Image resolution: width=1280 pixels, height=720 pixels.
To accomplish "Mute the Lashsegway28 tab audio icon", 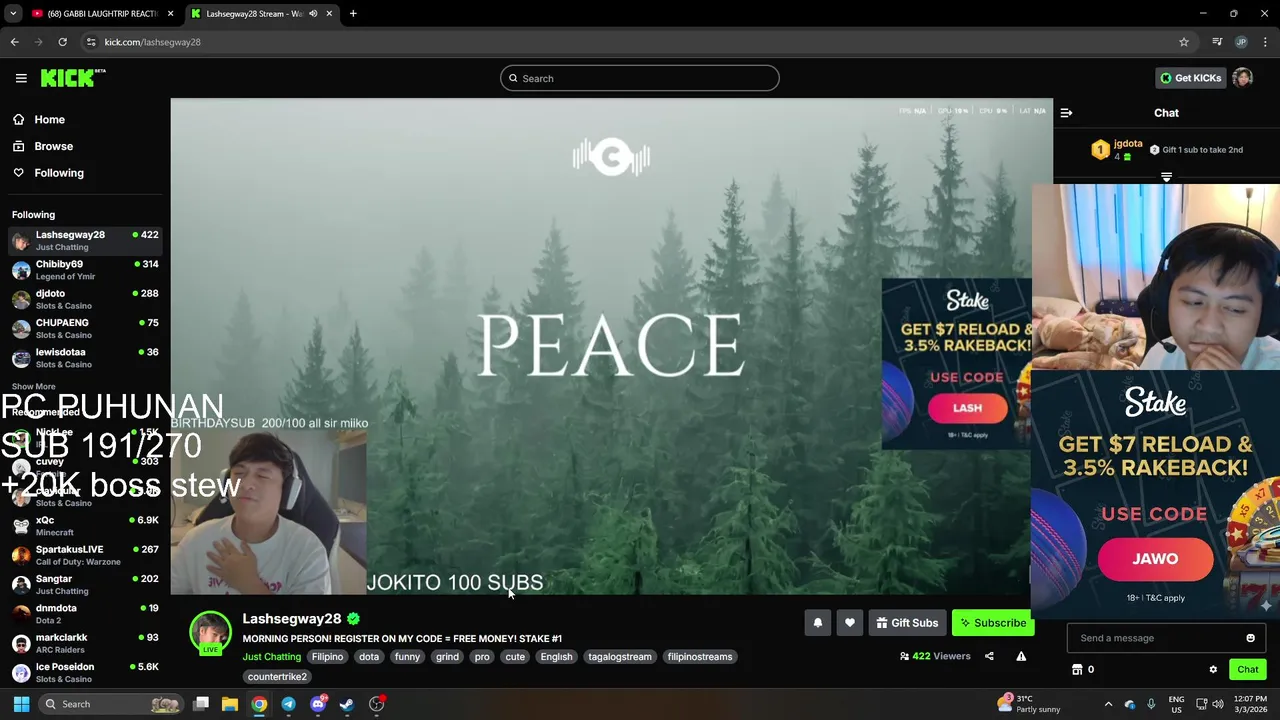I will pos(313,14).
